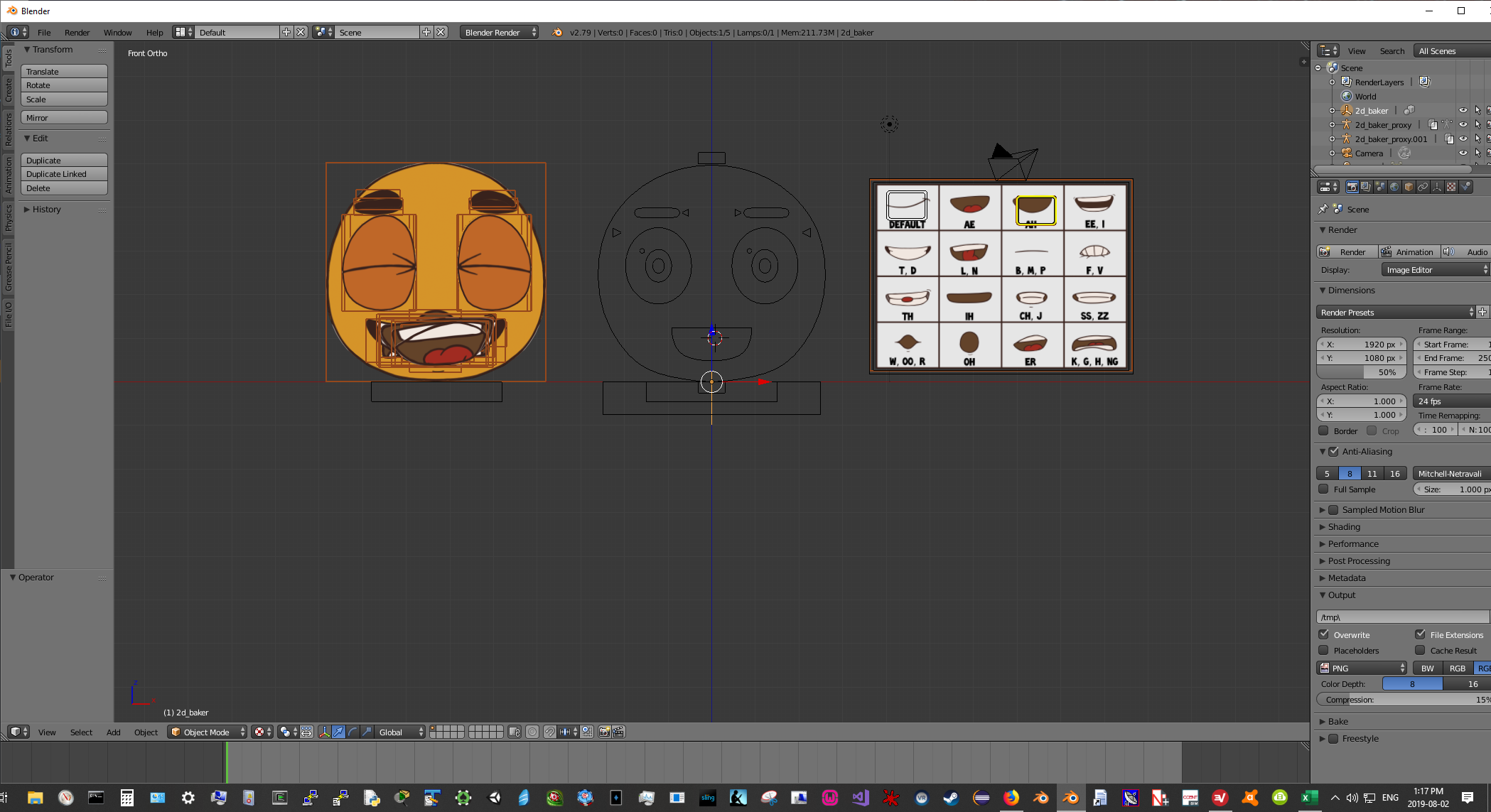Hide the Camera object via eye icon

coord(1463,153)
